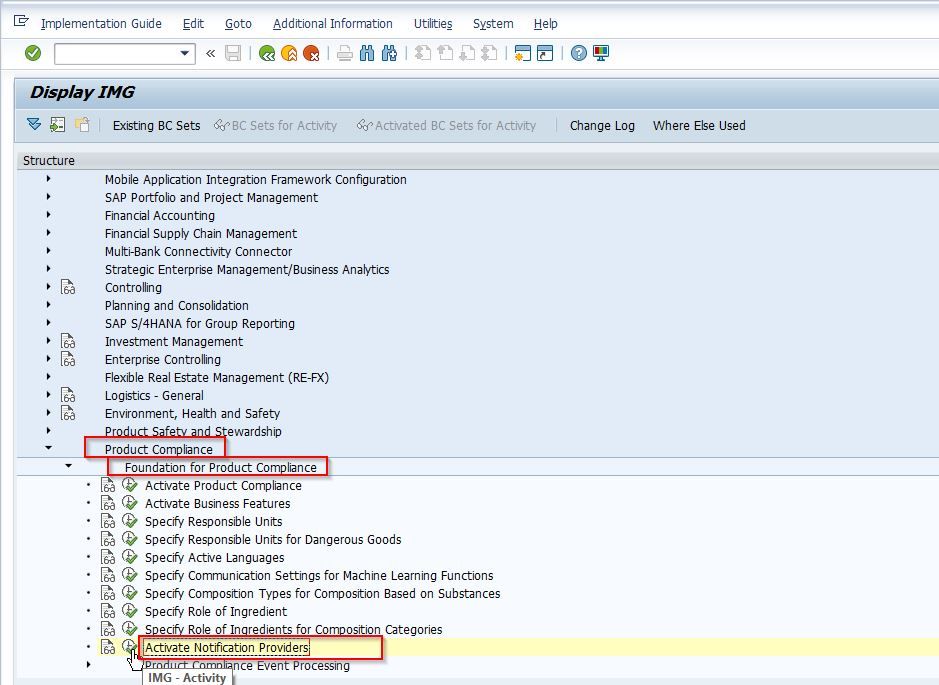Open the Help menu
Screen dimensions: 939x685
pos(546,23)
